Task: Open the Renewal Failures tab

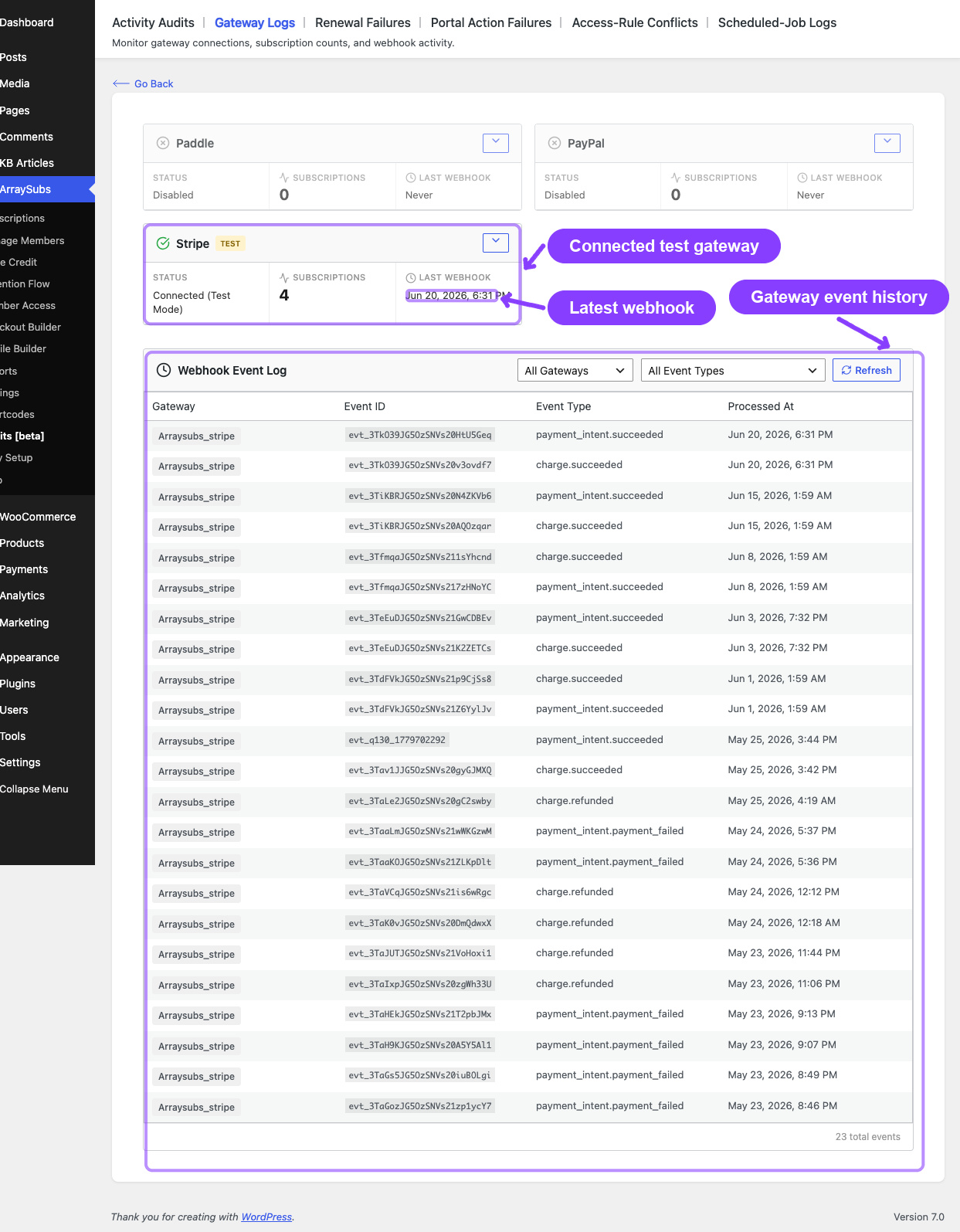Action: click(x=363, y=22)
